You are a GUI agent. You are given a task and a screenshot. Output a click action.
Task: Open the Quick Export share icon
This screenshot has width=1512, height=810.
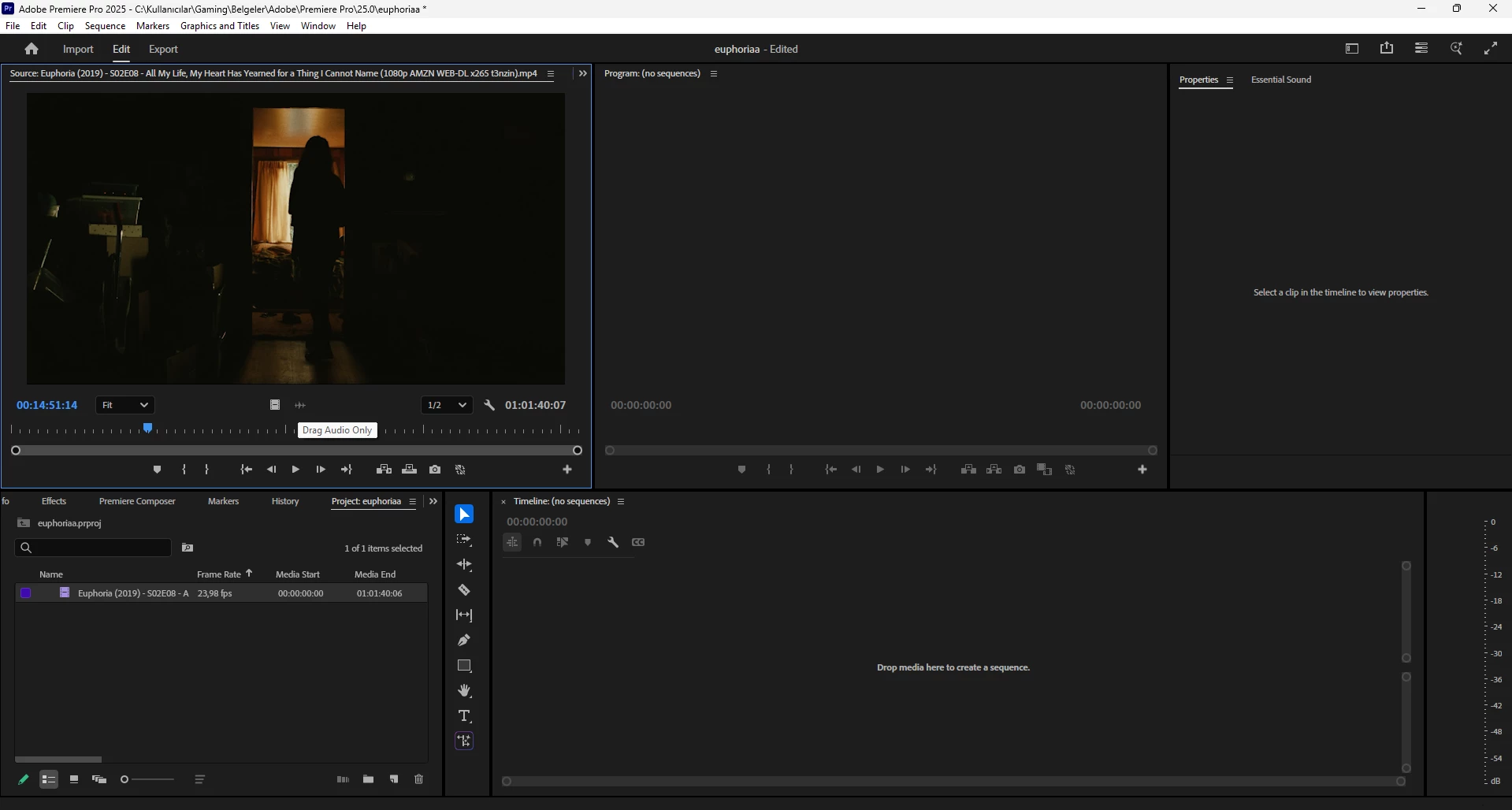click(1387, 48)
